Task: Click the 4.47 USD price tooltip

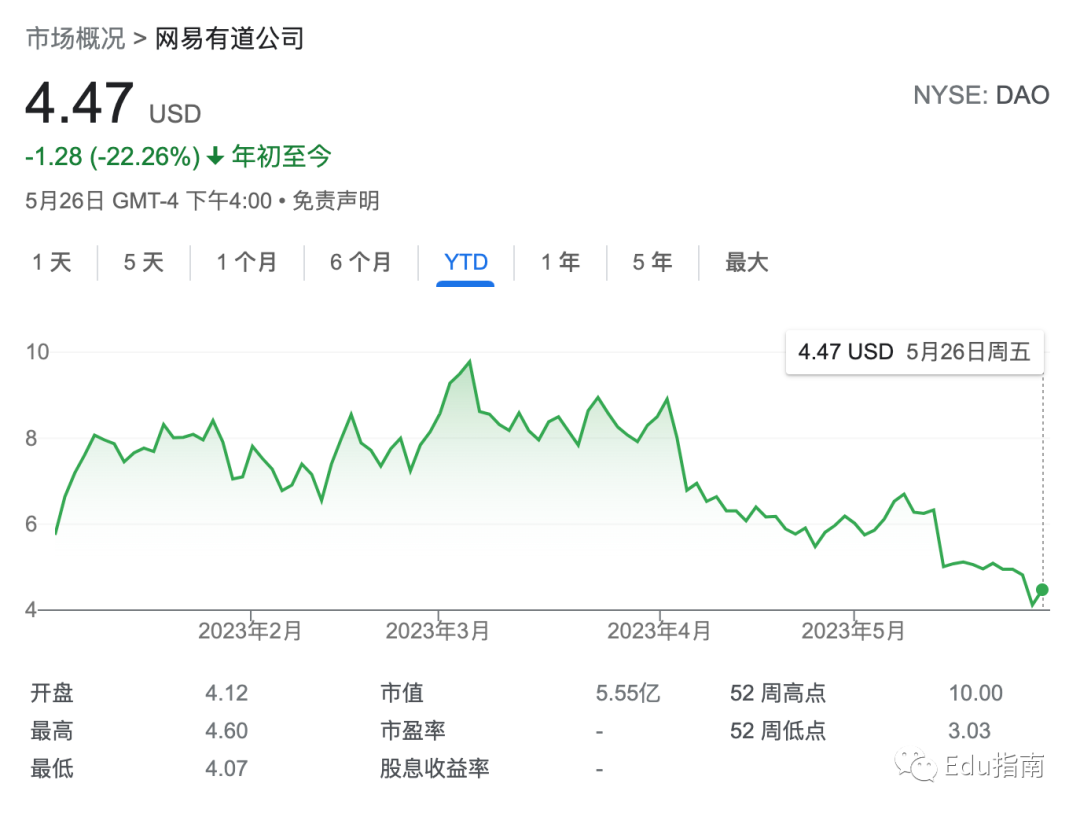Action: [x=914, y=352]
